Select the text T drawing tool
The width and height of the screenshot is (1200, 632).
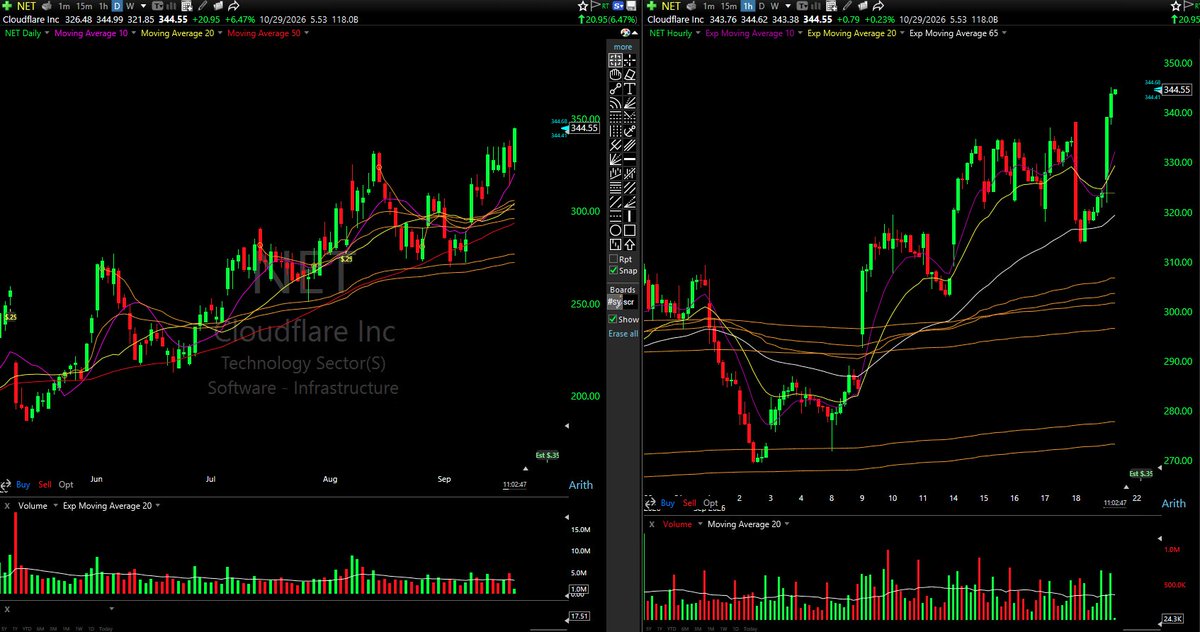click(630, 89)
